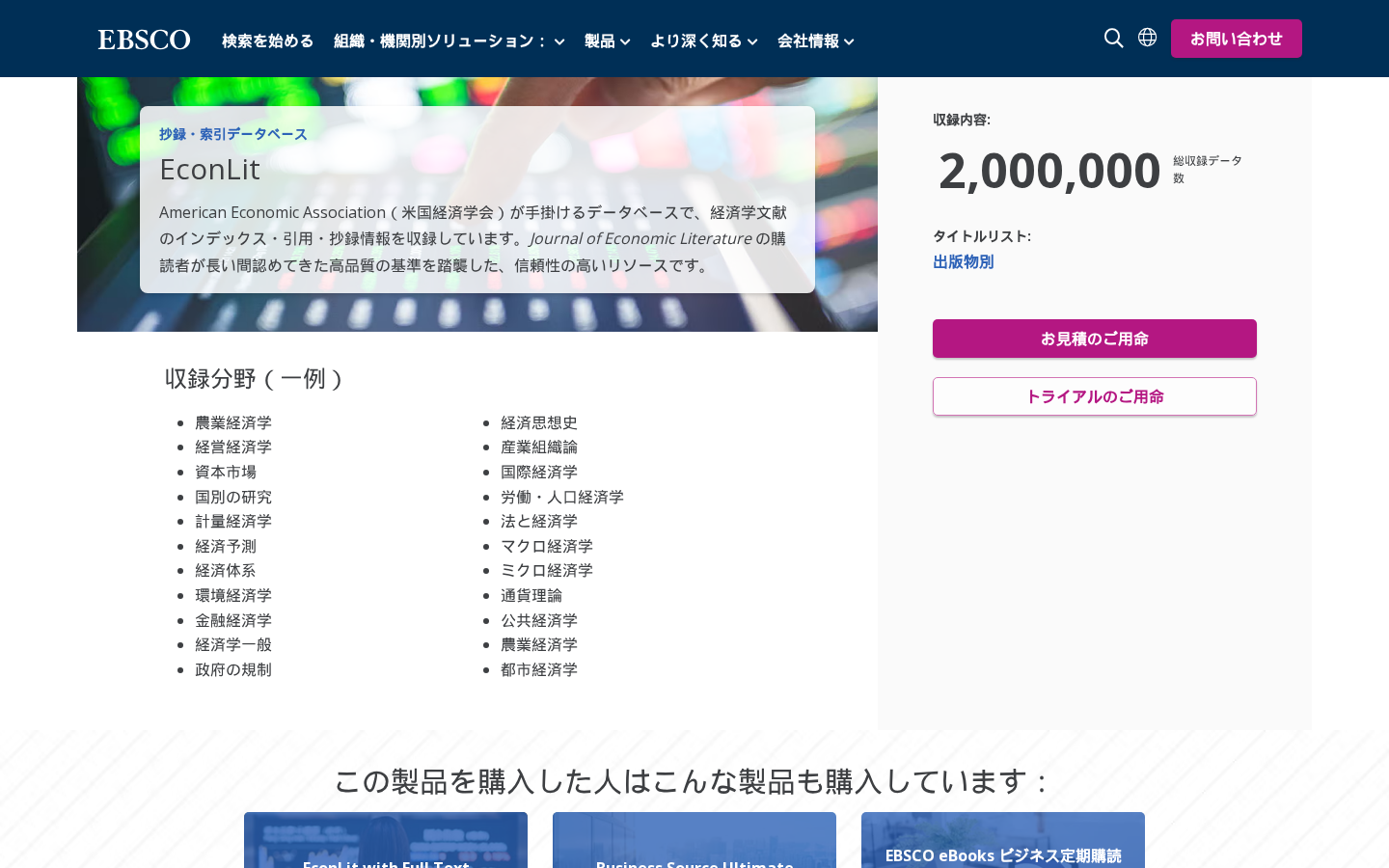Click the 経済予測 list item

pos(226,546)
